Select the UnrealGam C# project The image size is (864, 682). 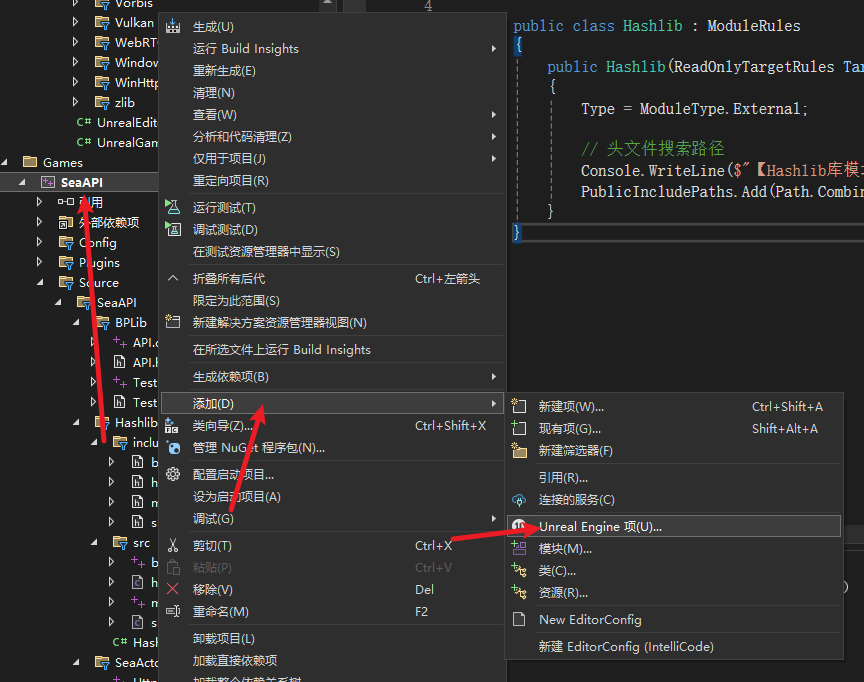(127, 142)
